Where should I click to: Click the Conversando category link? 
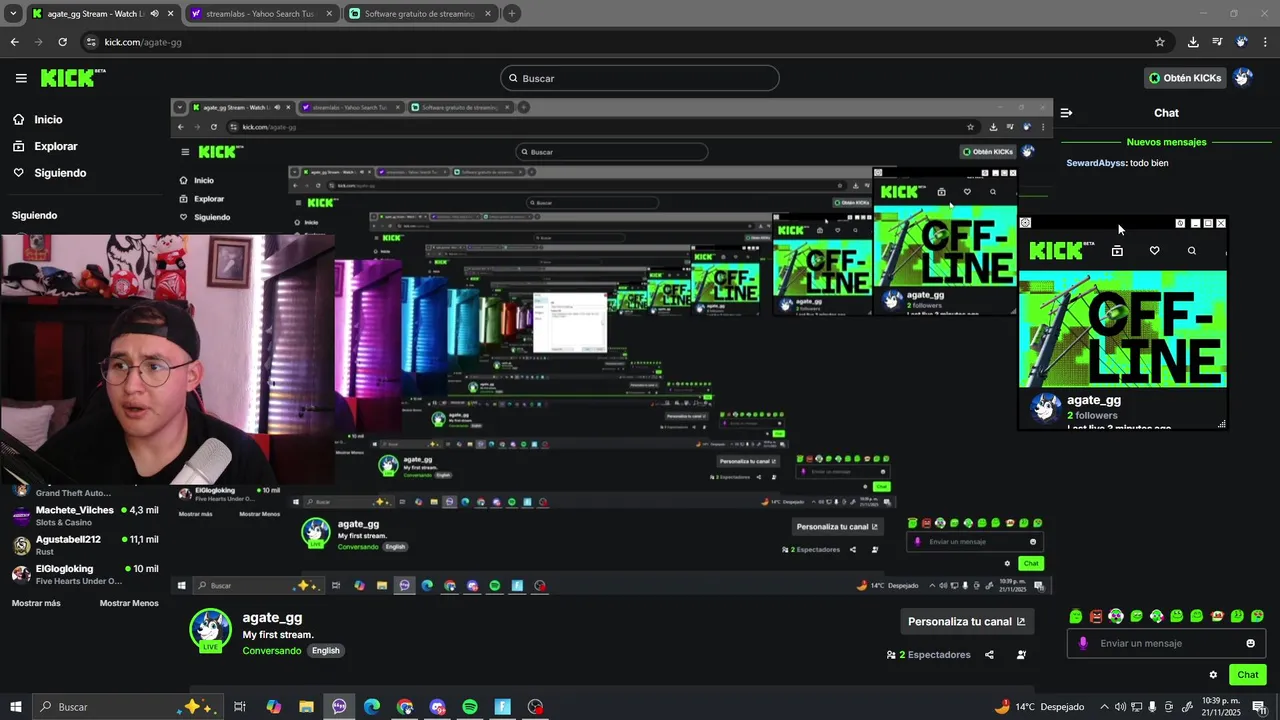pos(272,651)
